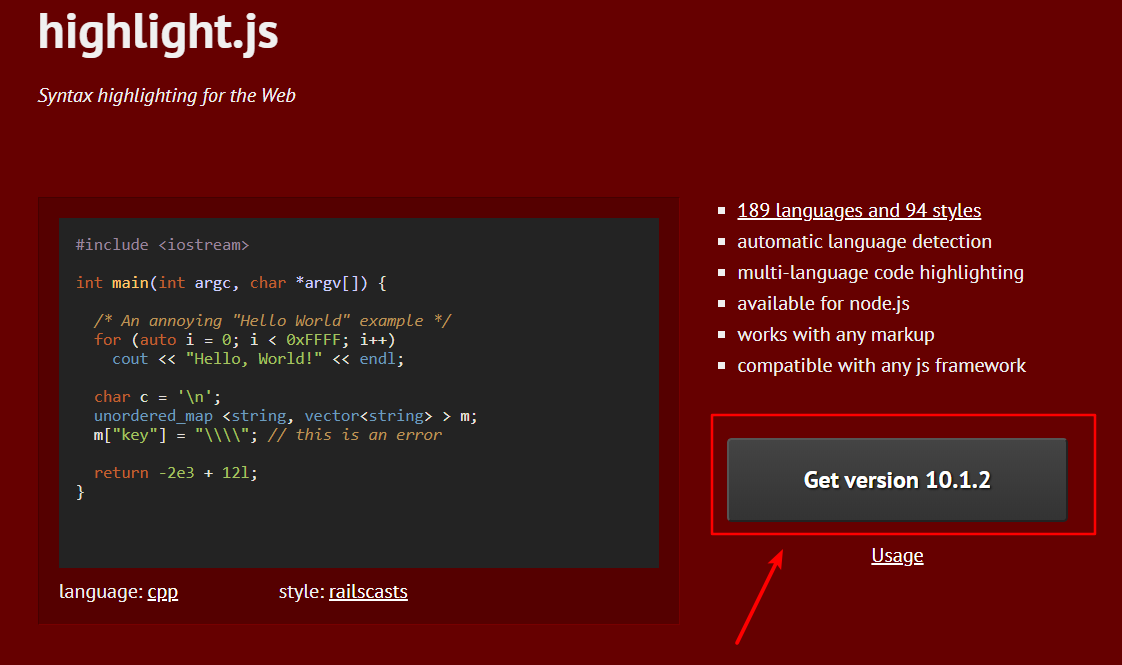The width and height of the screenshot is (1122, 665).
Task: Click the style: label
Action: click(x=301, y=591)
